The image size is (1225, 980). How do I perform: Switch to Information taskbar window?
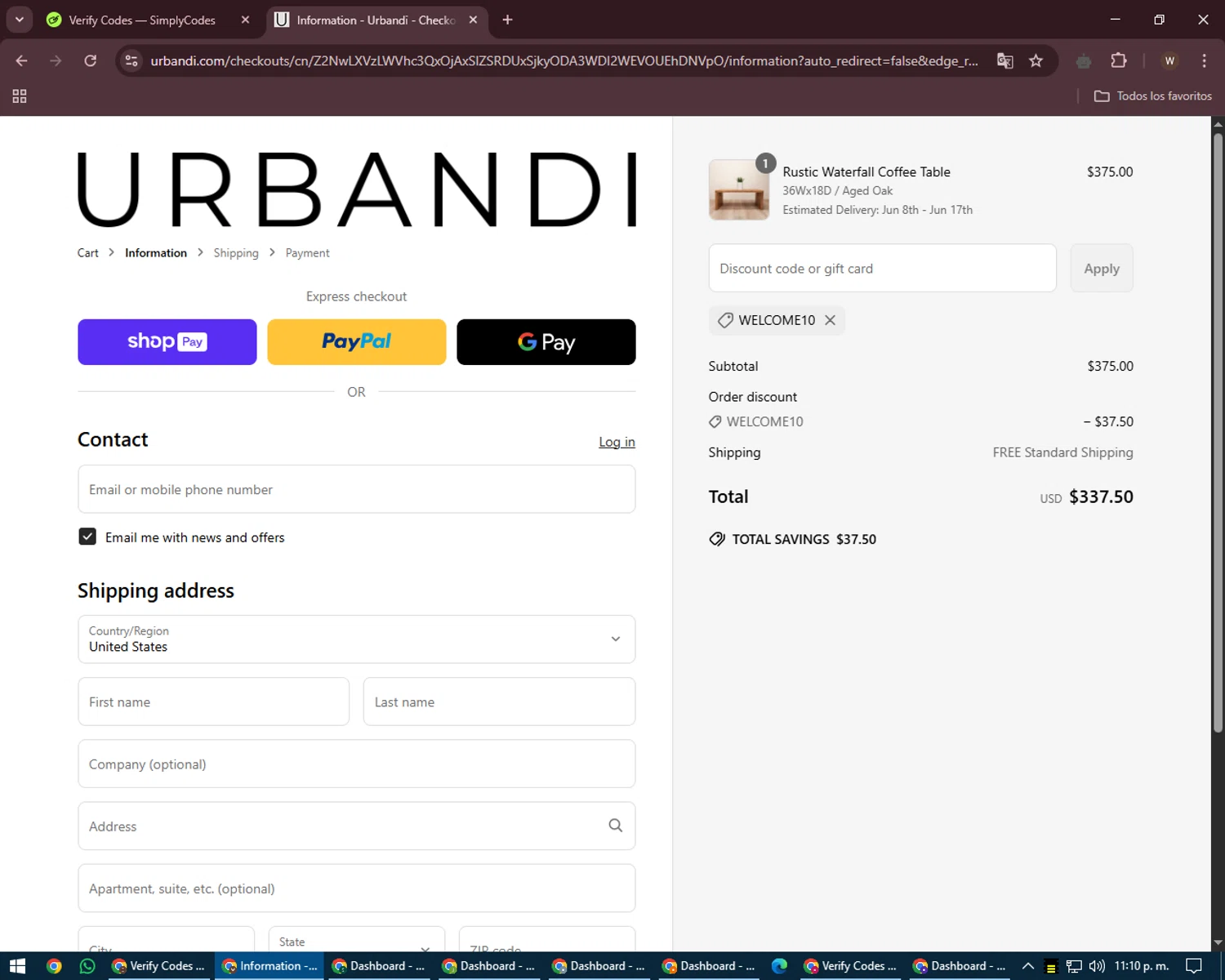click(x=269, y=966)
